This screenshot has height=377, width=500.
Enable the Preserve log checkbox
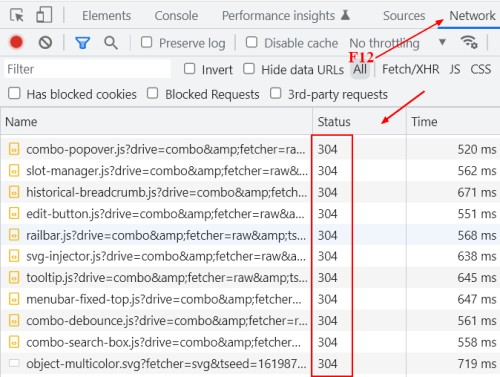pyautogui.click(x=147, y=42)
